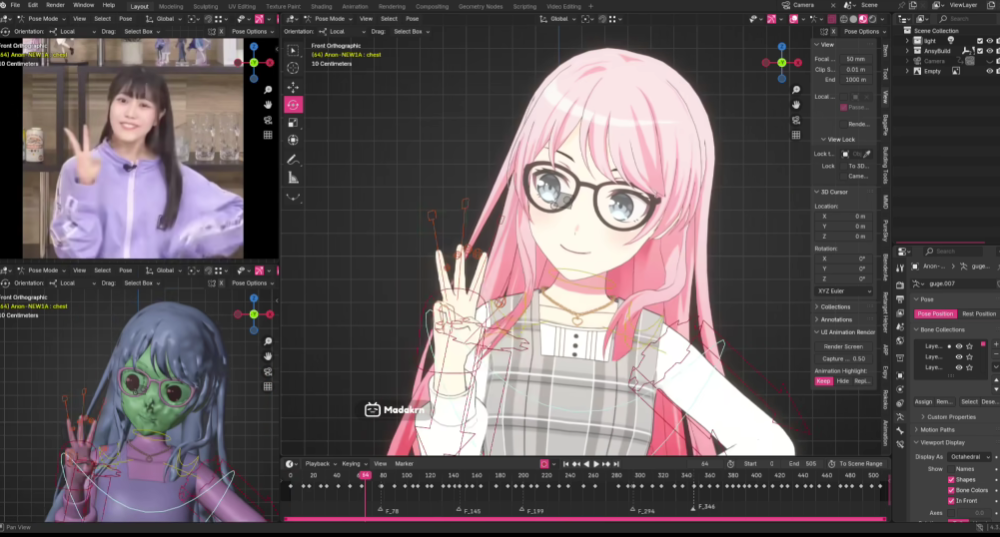Switch to the Animation workspace tab
Screen dimensions: 1000x537
click(355, 6)
